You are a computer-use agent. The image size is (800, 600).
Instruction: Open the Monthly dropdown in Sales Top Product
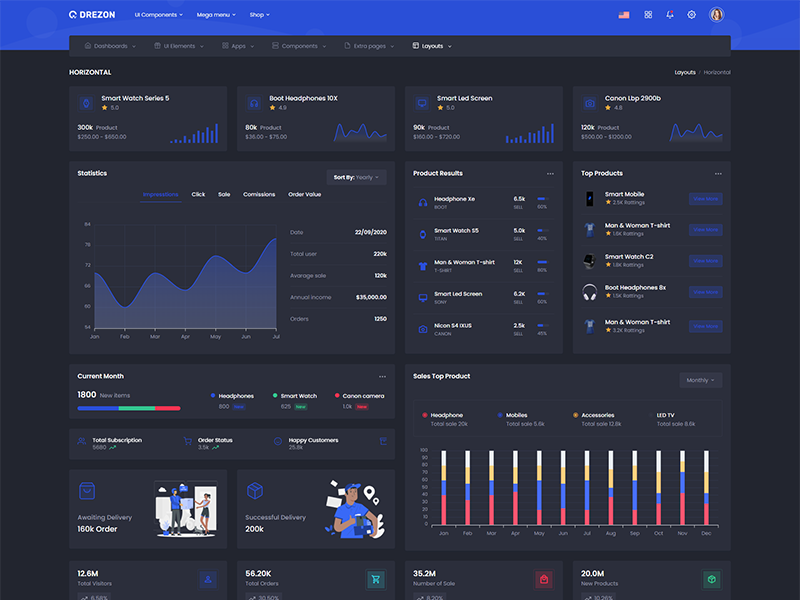(700, 380)
